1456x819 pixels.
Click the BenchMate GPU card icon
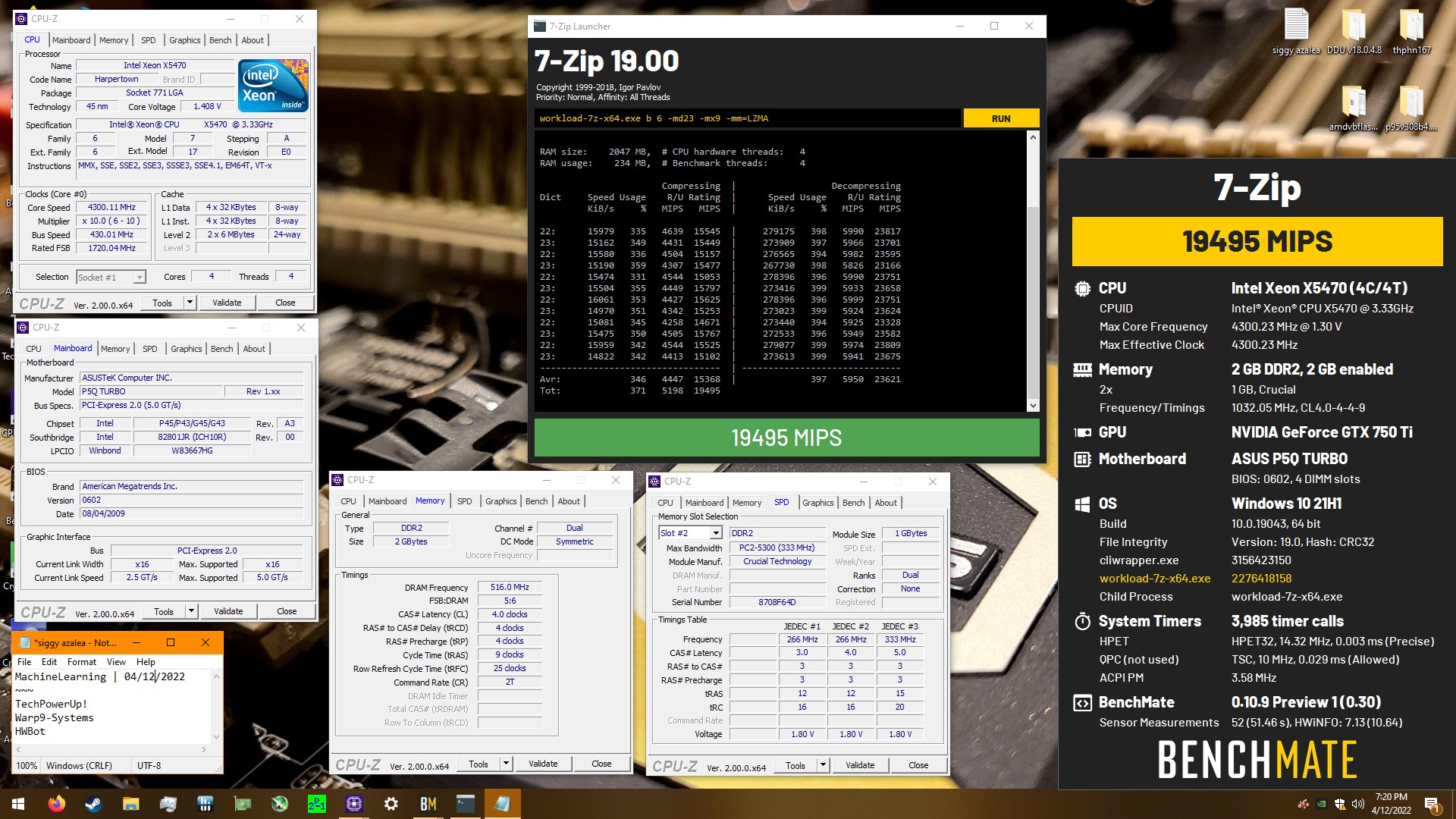point(1082,432)
